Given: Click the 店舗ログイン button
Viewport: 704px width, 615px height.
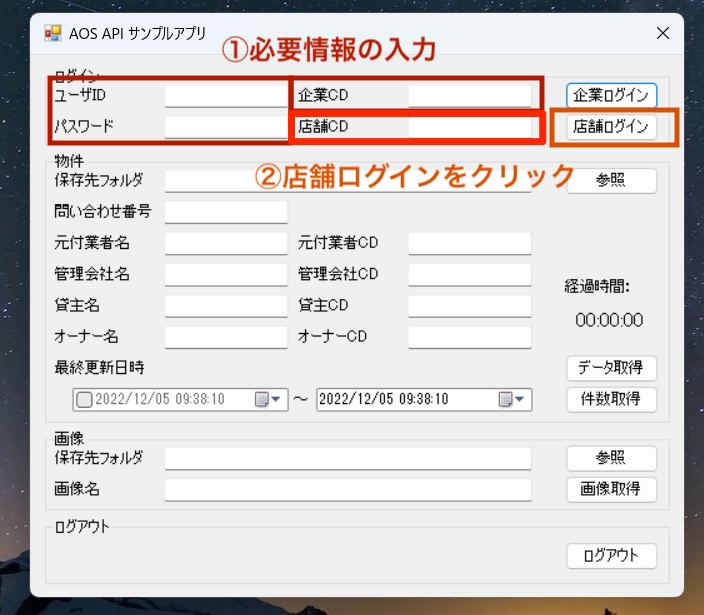Looking at the screenshot, I should point(611,127).
